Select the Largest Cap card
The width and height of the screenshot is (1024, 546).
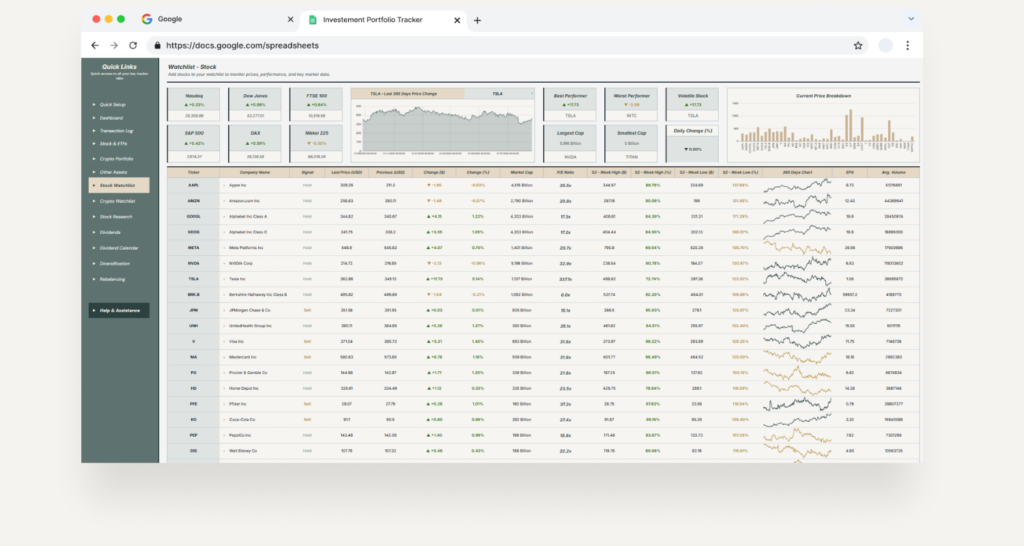coord(569,144)
